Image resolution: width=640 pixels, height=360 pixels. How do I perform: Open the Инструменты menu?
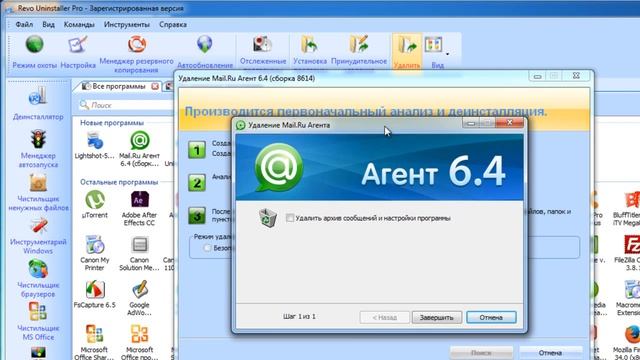click(x=127, y=24)
